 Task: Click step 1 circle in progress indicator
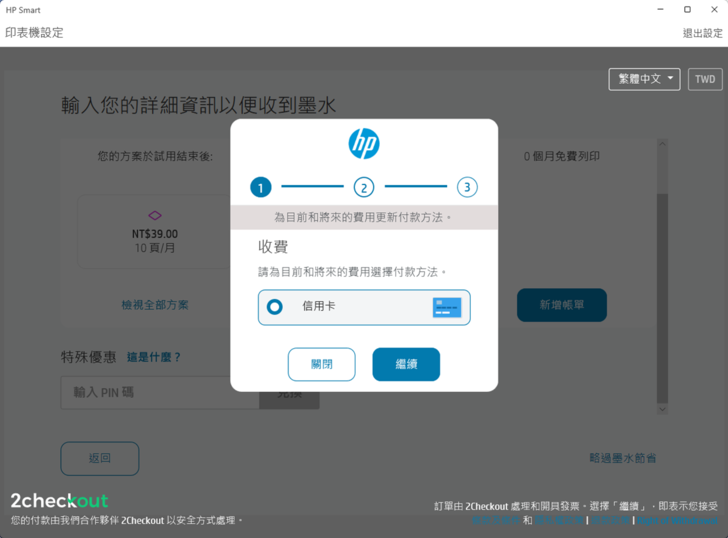(x=261, y=187)
